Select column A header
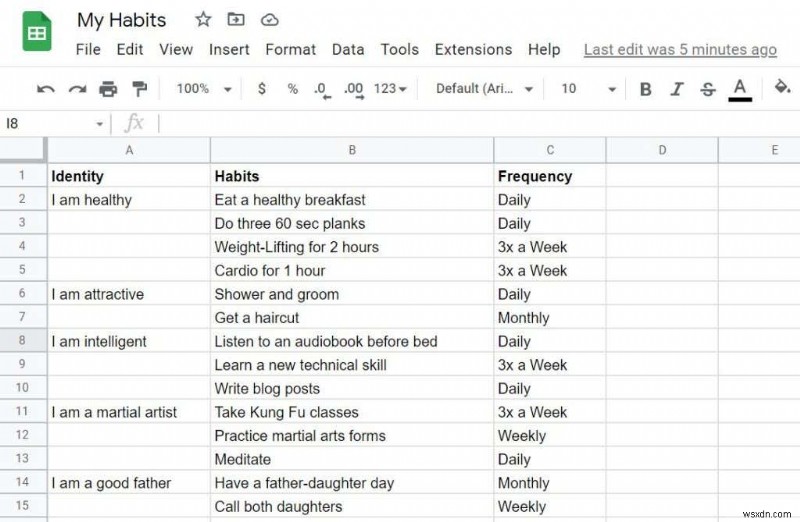The height and width of the screenshot is (522, 800). (x=129, y=150)
